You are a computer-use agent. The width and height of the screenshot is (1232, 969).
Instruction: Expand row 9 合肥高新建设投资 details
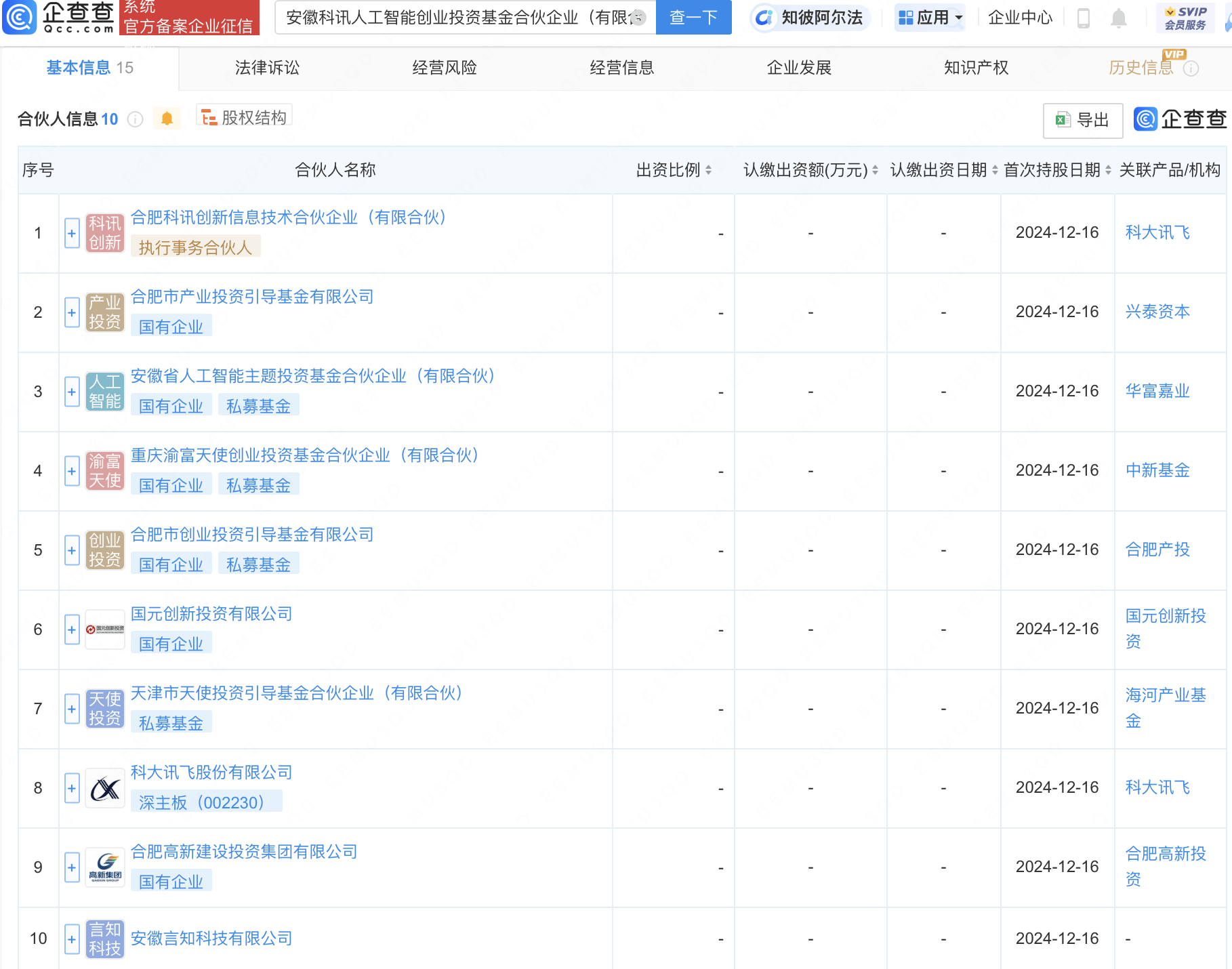click(x=72, y=867)
